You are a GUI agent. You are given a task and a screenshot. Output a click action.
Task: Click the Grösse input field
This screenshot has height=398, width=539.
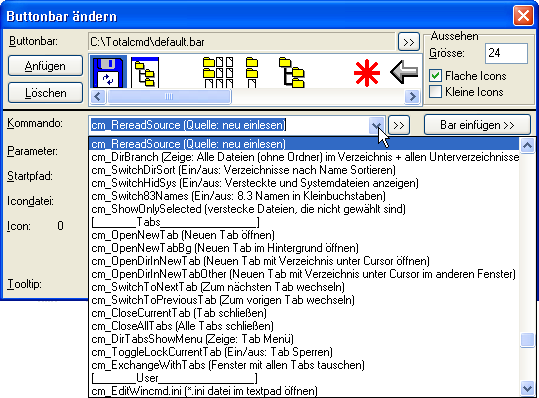click(506, 53)
